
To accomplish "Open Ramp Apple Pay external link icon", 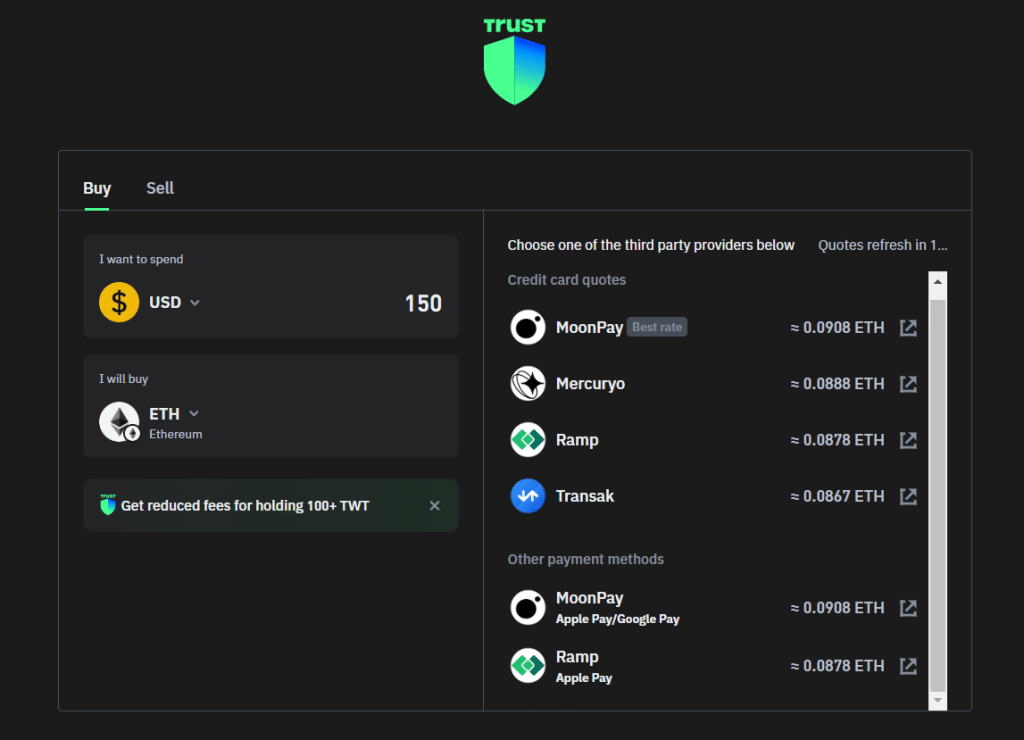I will [908, 666].
